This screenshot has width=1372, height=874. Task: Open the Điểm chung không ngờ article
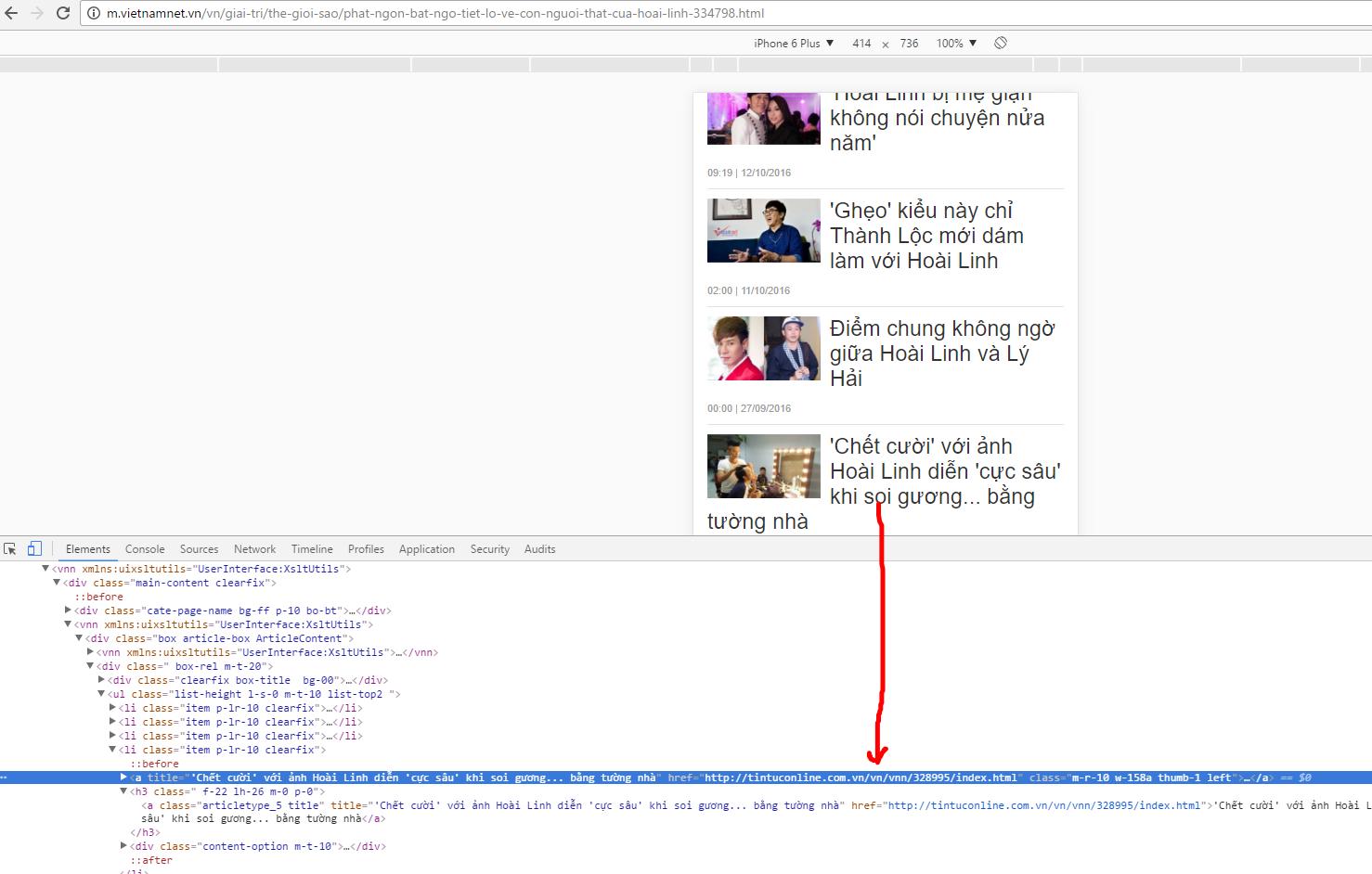click(x=941, y=353)
